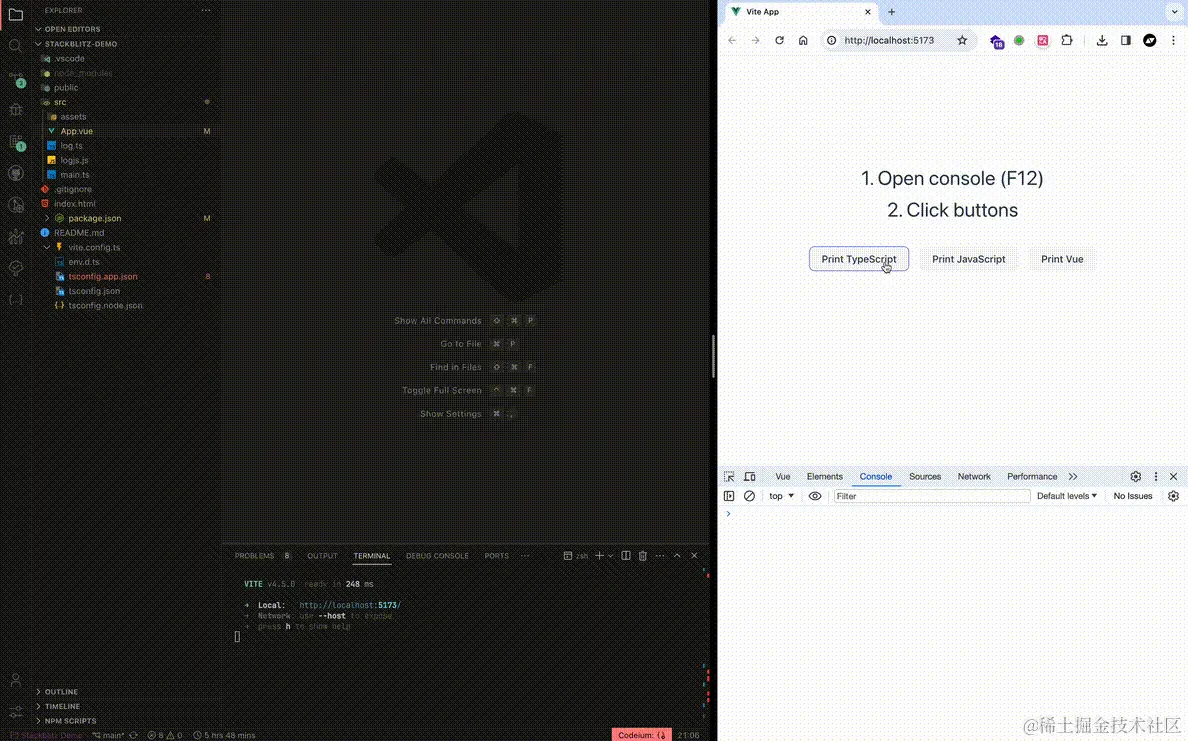Click the No Issues button
Screen dimensions: 1188x741
(x=1133, y=496)
